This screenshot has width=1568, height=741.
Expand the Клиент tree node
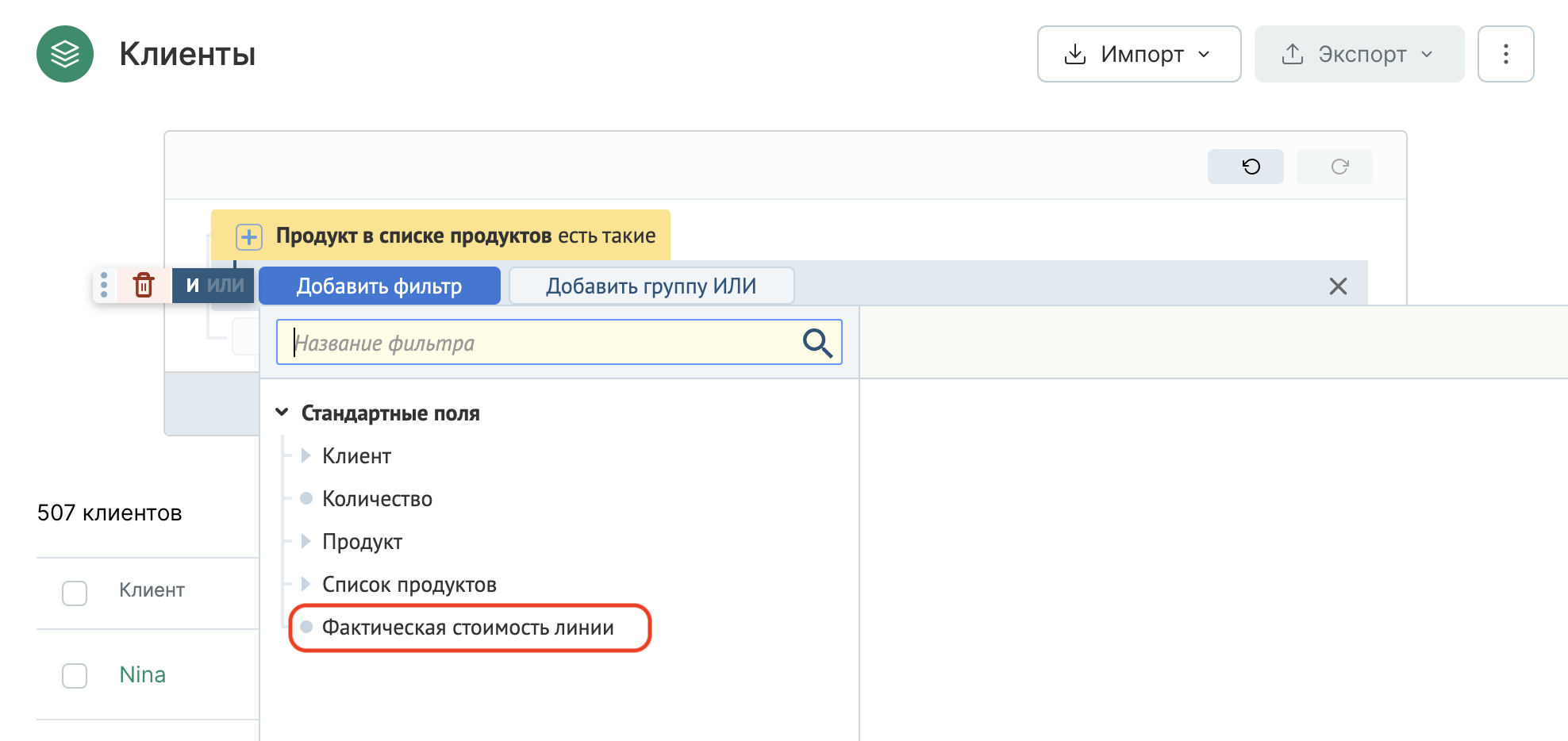click(x=306, y=455)
